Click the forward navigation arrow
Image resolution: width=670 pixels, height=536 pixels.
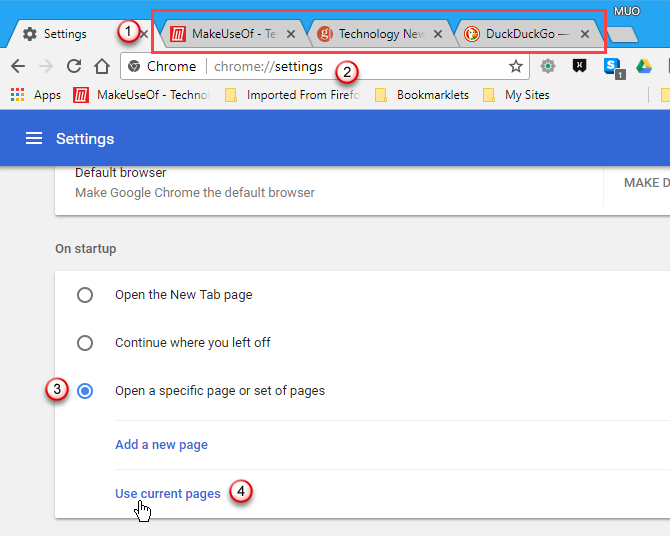click(x=46, y=66)
